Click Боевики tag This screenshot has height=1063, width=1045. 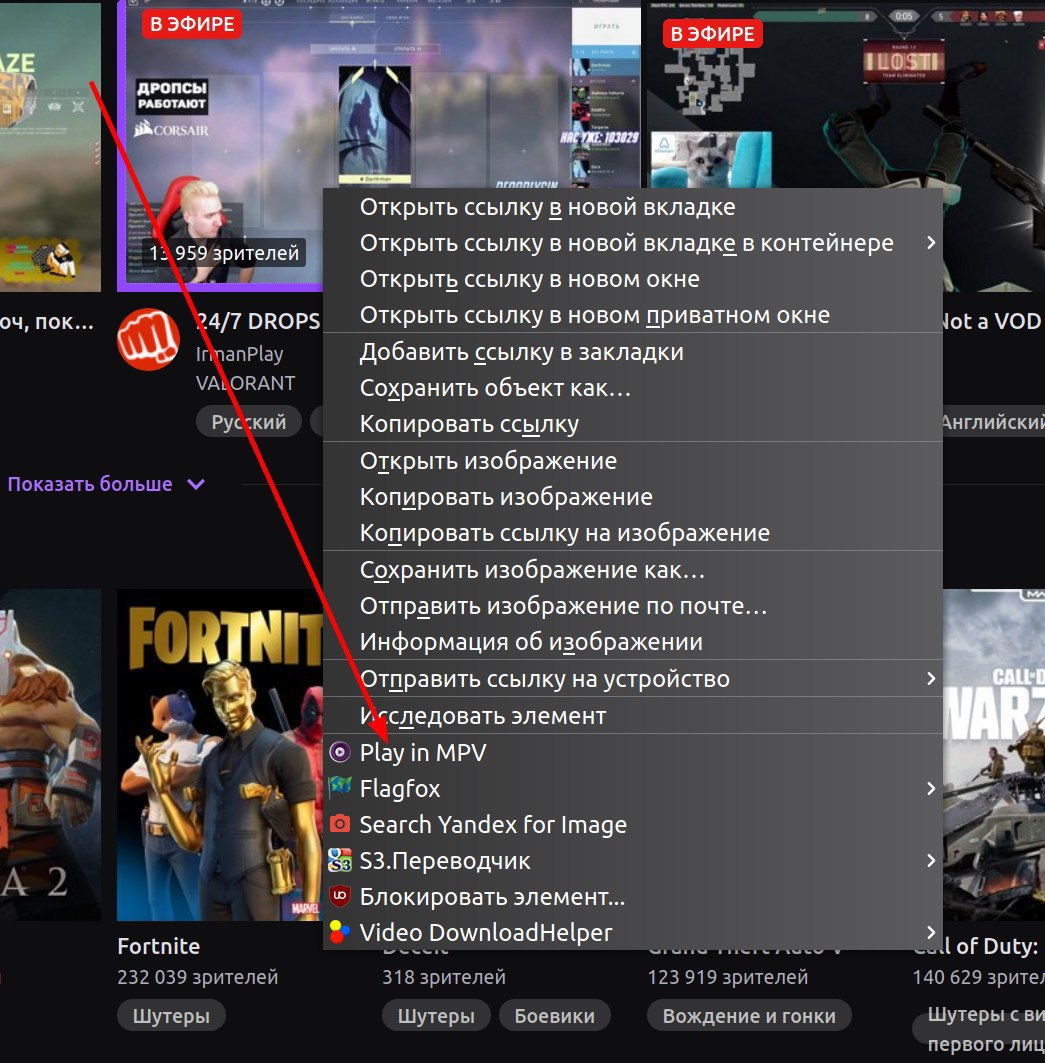(555, 1016)
